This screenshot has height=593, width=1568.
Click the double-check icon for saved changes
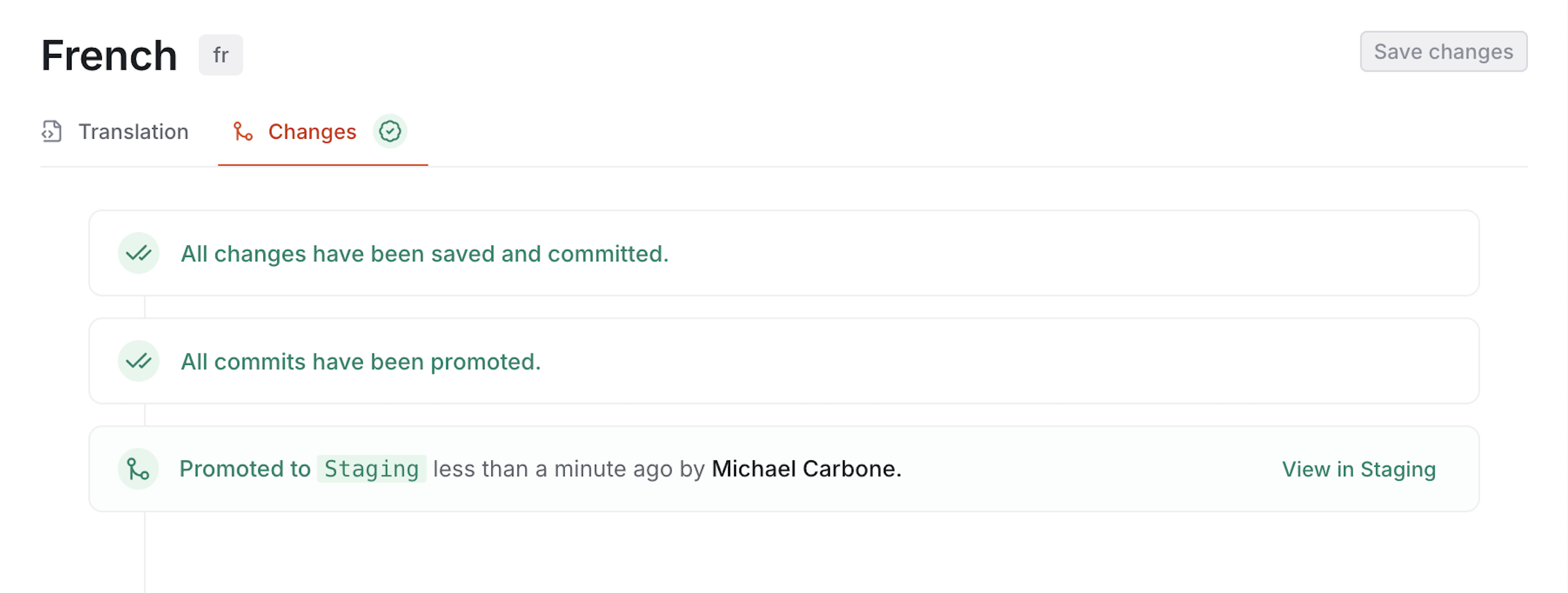coord(138,254)
